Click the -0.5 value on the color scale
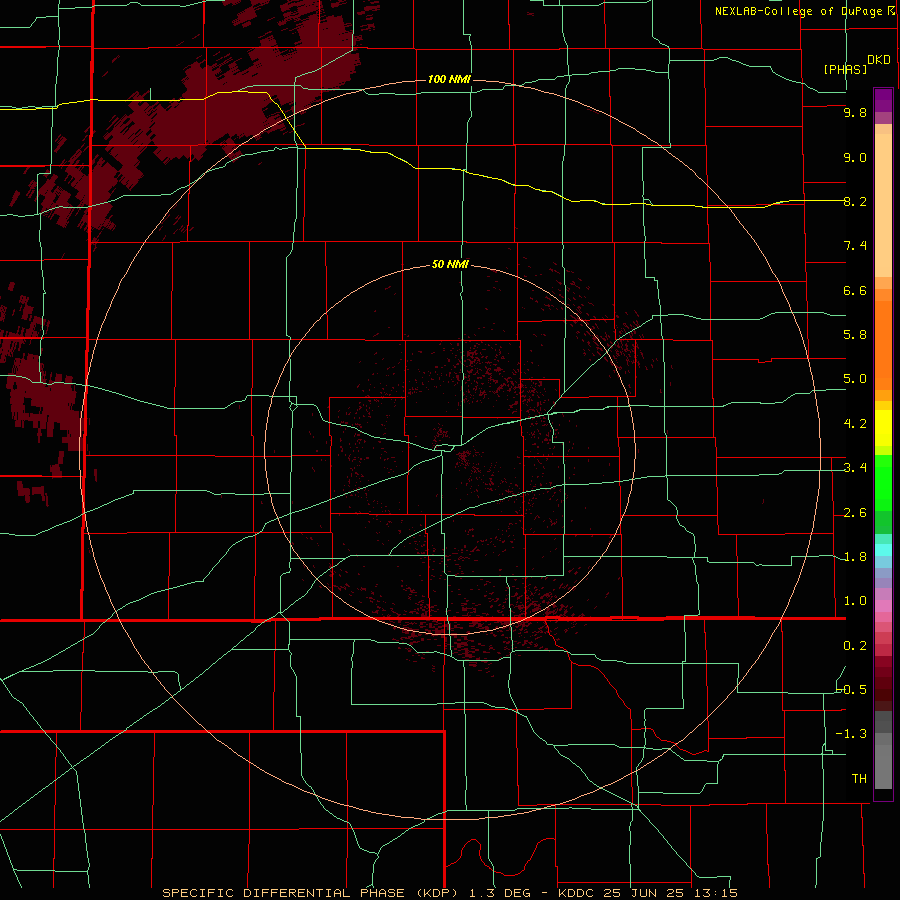900x900 pixels. click(x=852, y=690)
